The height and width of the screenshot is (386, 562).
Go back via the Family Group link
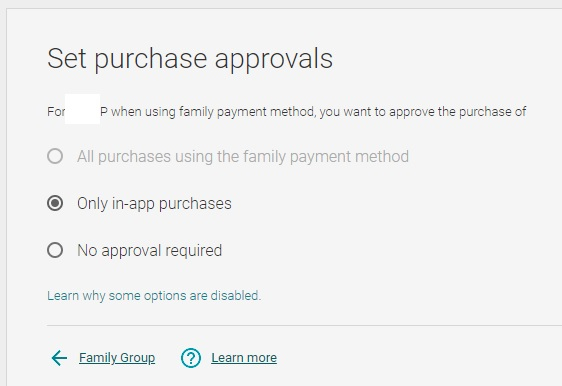point(117,358)
